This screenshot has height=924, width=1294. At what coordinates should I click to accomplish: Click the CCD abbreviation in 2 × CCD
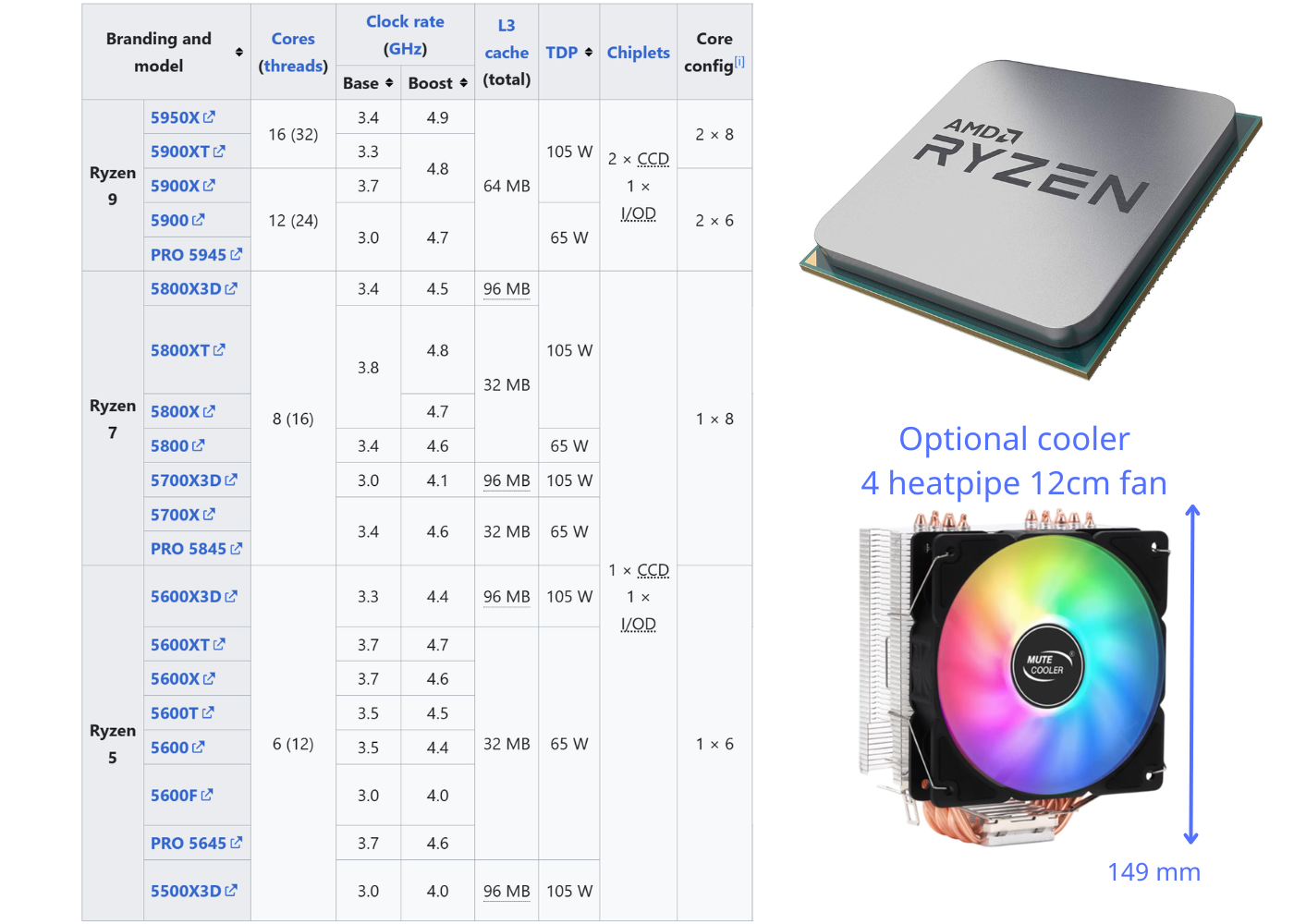(x=653, y=159)
